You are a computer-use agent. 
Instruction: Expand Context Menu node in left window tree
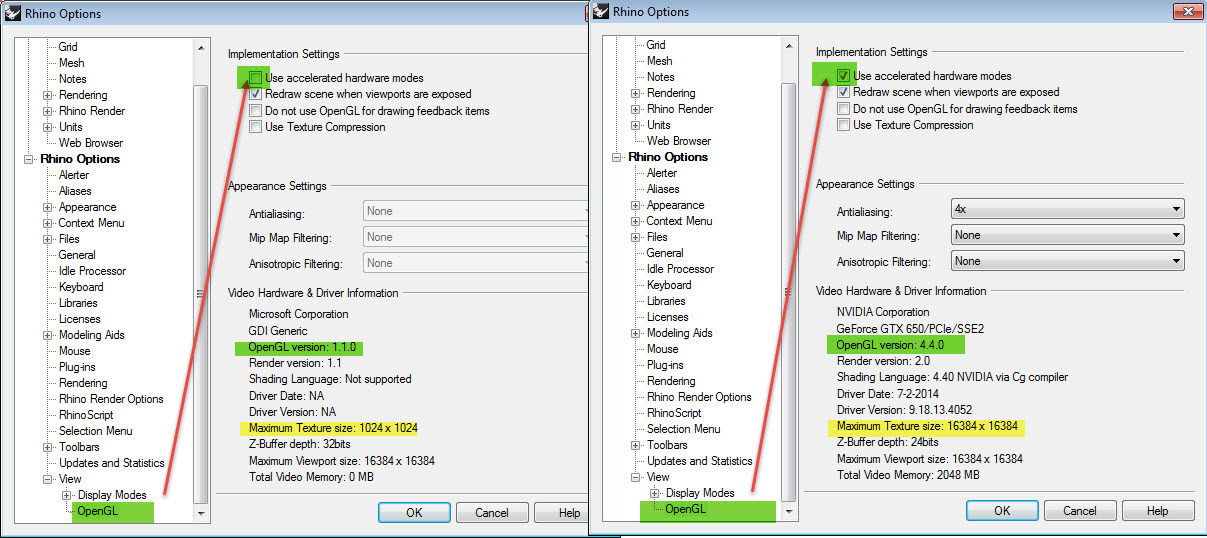48,223
